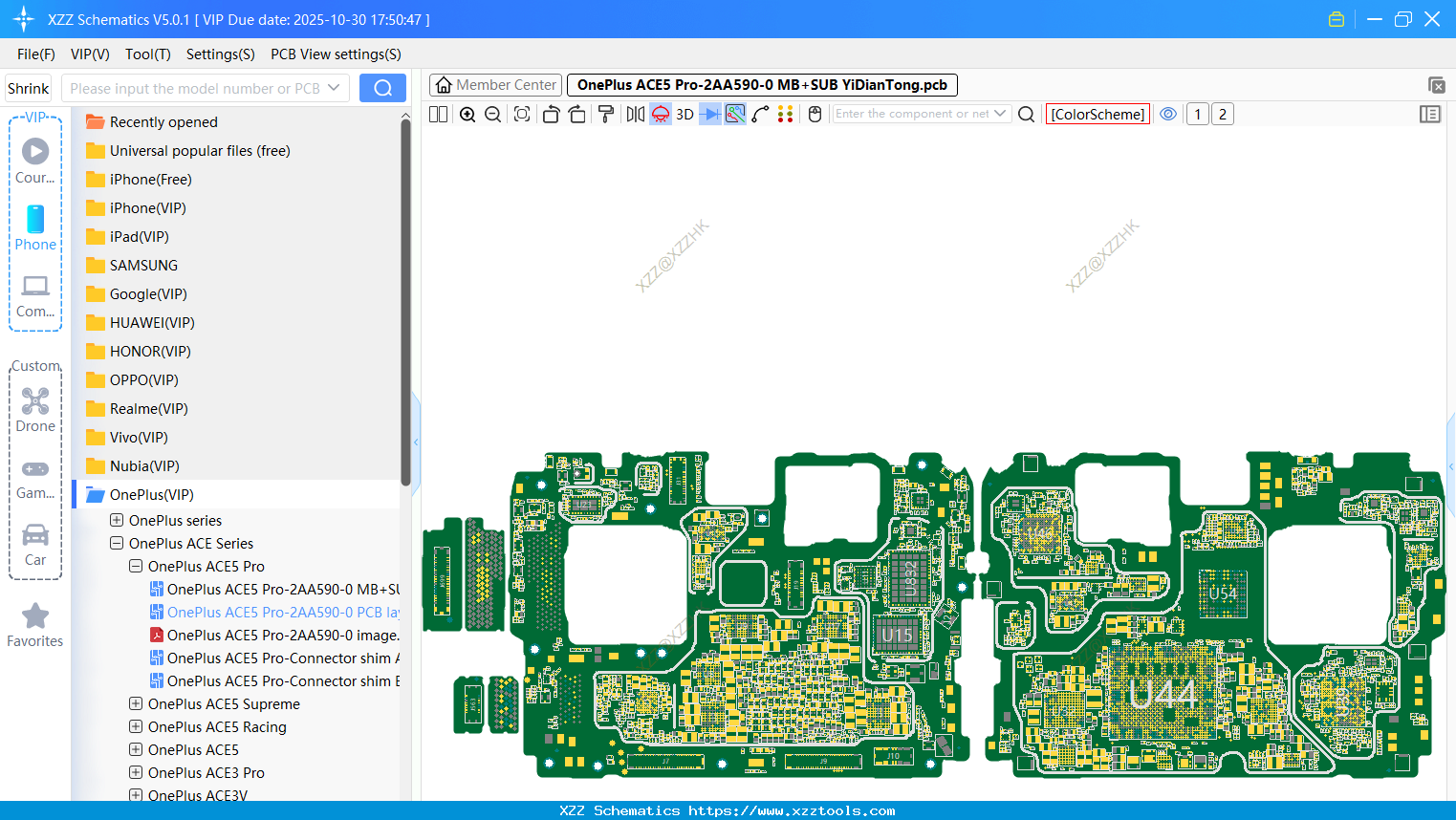
Task: Click the file tree vertical scrollbar
Action: (405, 301)
